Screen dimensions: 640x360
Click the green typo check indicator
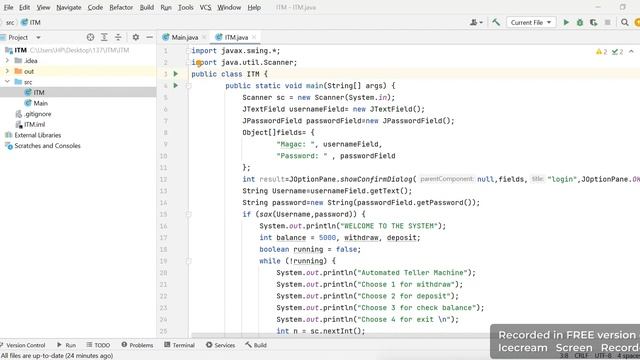click(617, 51)
